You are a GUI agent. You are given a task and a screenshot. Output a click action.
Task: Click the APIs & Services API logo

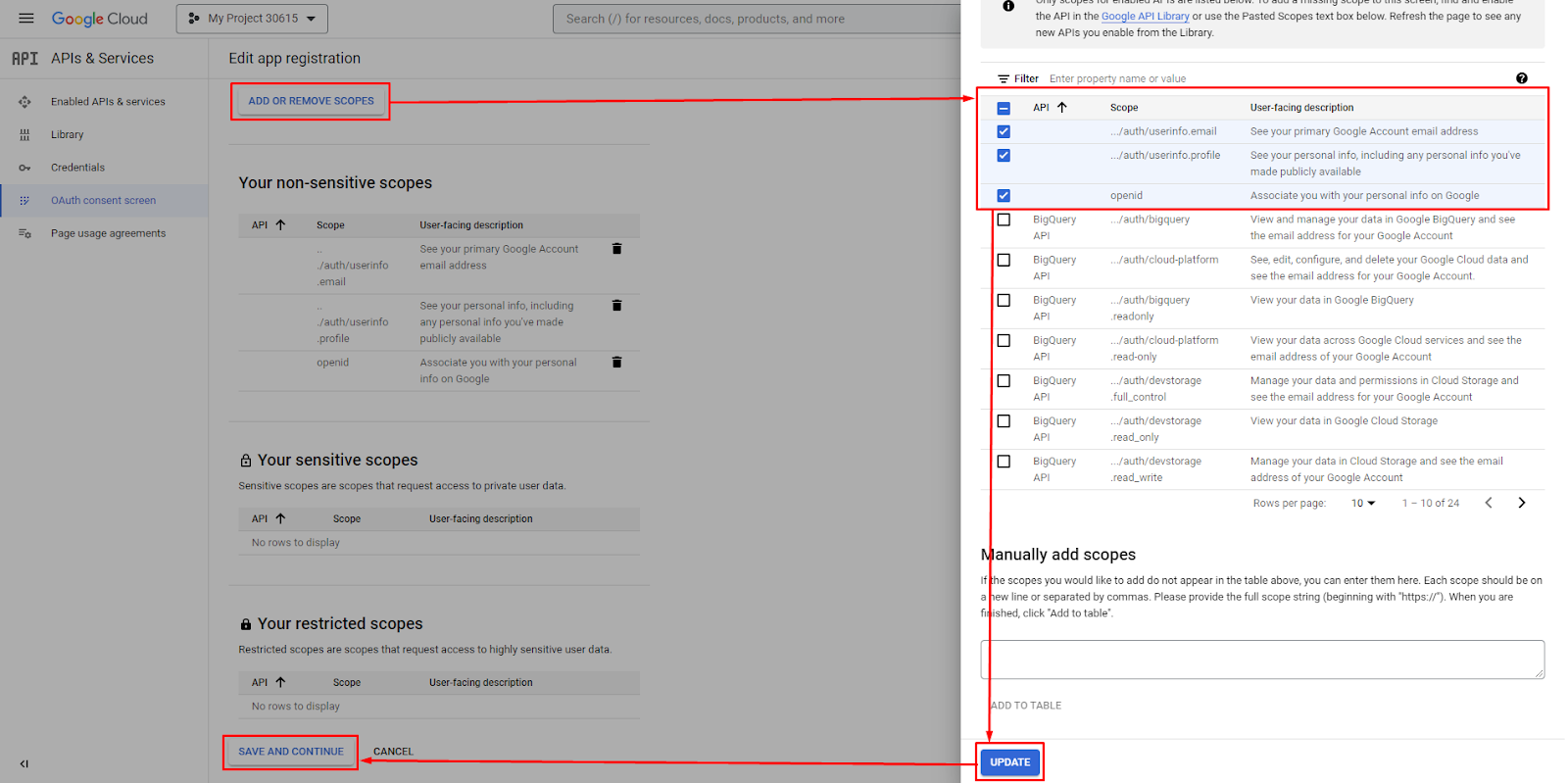[25, 59]
